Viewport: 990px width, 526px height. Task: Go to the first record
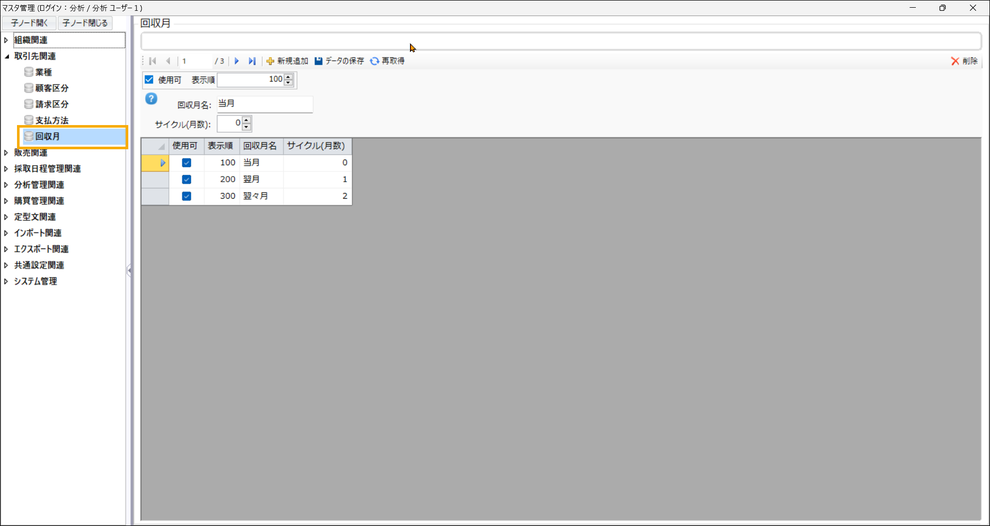[153, 61]
